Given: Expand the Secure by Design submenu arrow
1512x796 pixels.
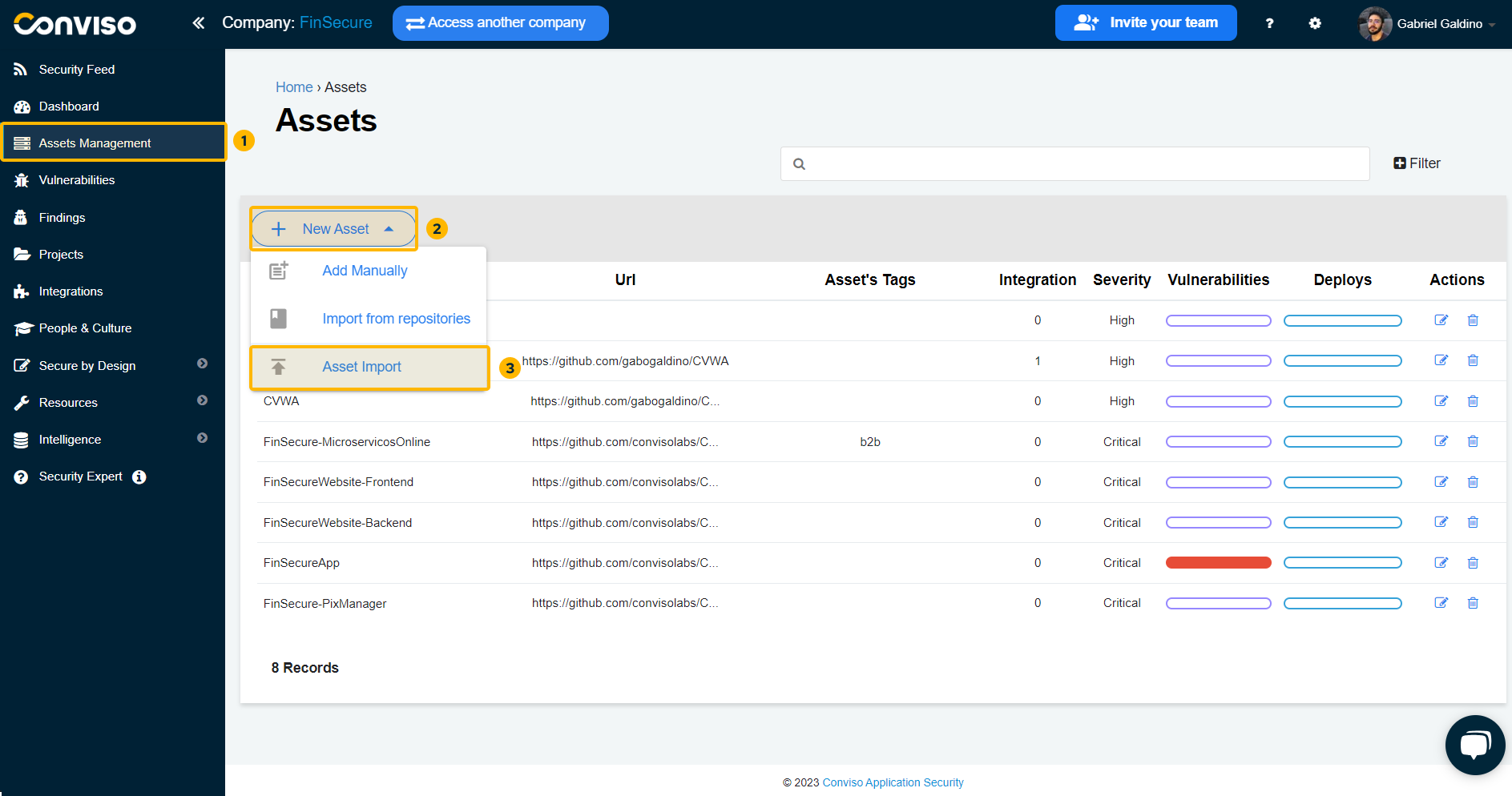Looking at the screenshot, I should (x=202, y=364).
